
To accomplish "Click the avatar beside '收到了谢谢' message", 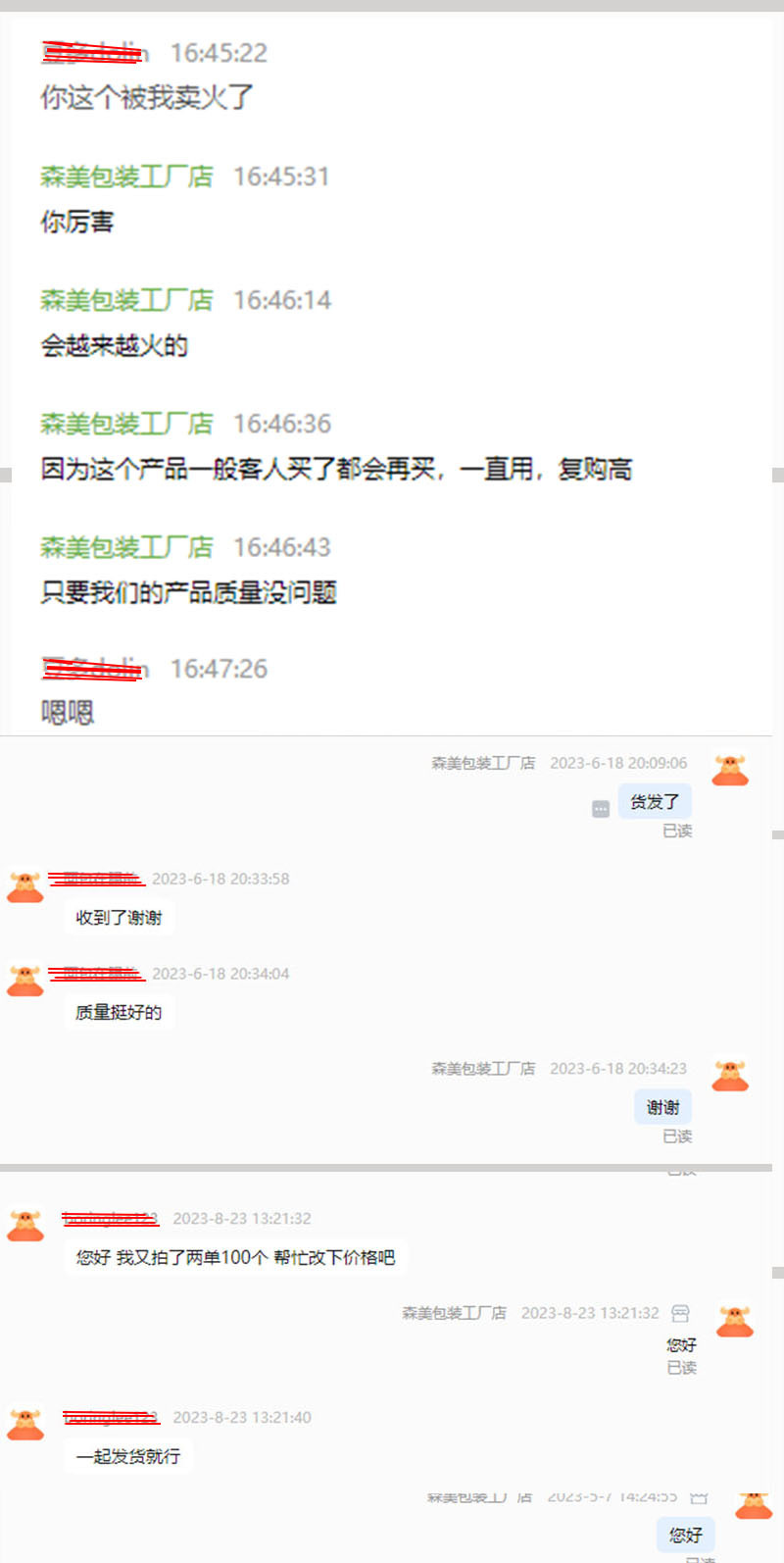I will click(x=25, y=886).
